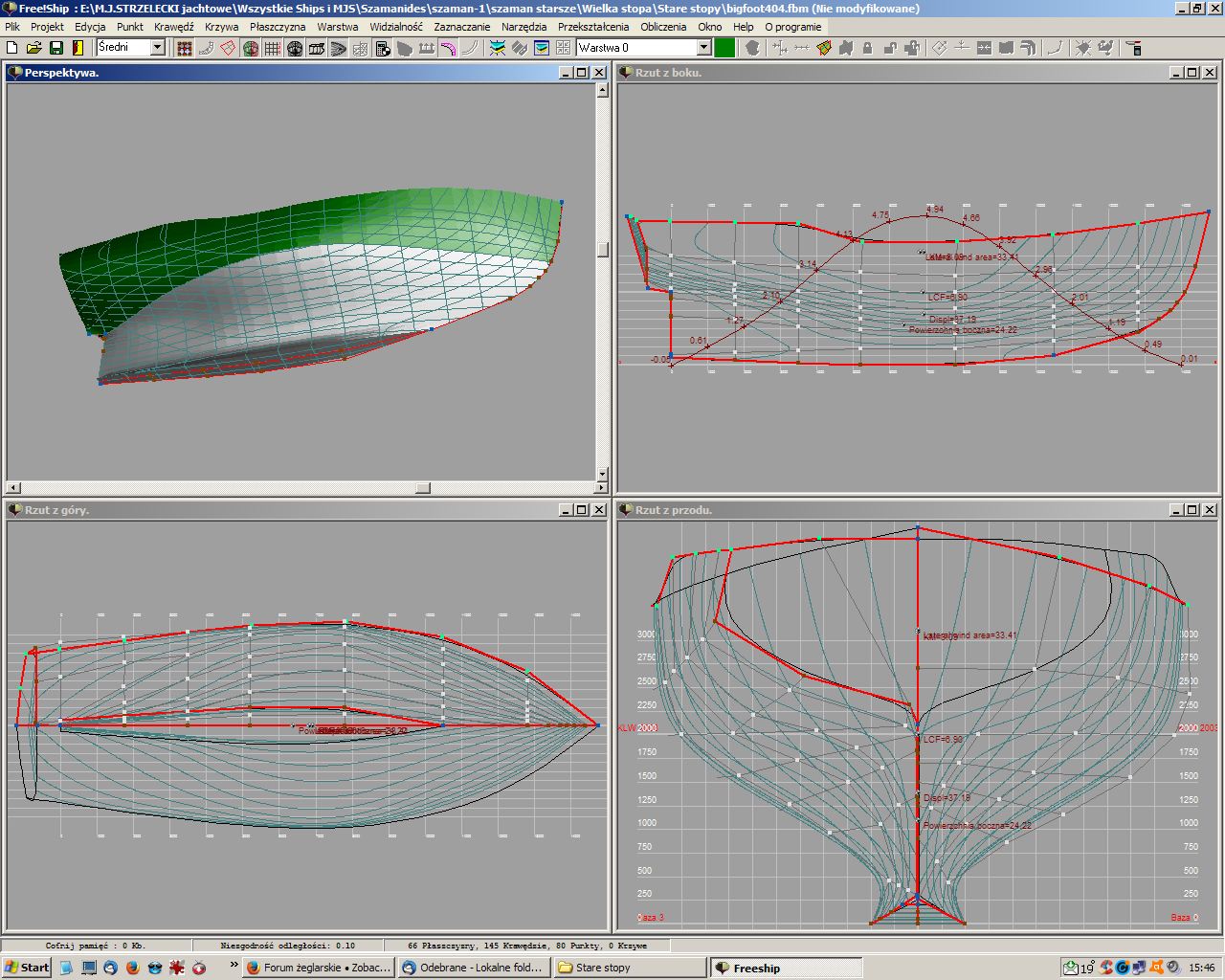Open the Free!Ship title bar system menu icon

[x=9, y=9]
